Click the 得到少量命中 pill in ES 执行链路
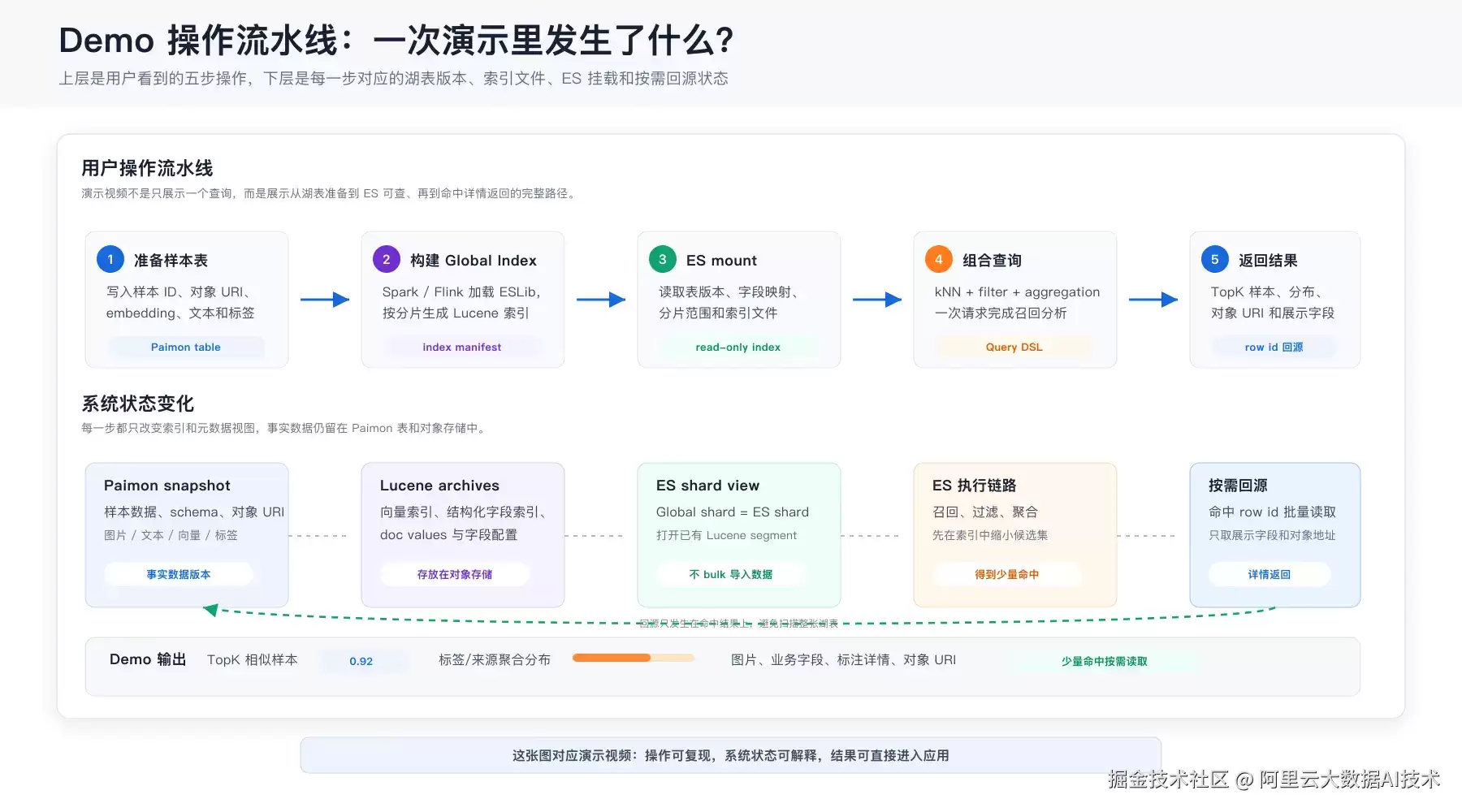1462x812 pixels. [1007, 574]
